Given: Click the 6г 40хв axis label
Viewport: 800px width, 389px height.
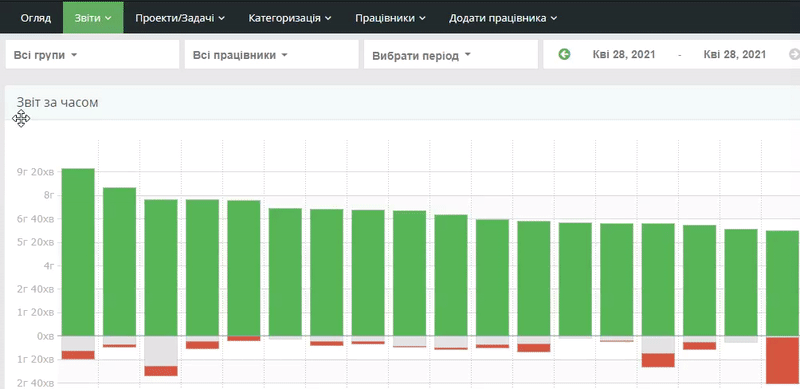Looking at the screenshot, I should pyautogui.click(x=35, y=219).
